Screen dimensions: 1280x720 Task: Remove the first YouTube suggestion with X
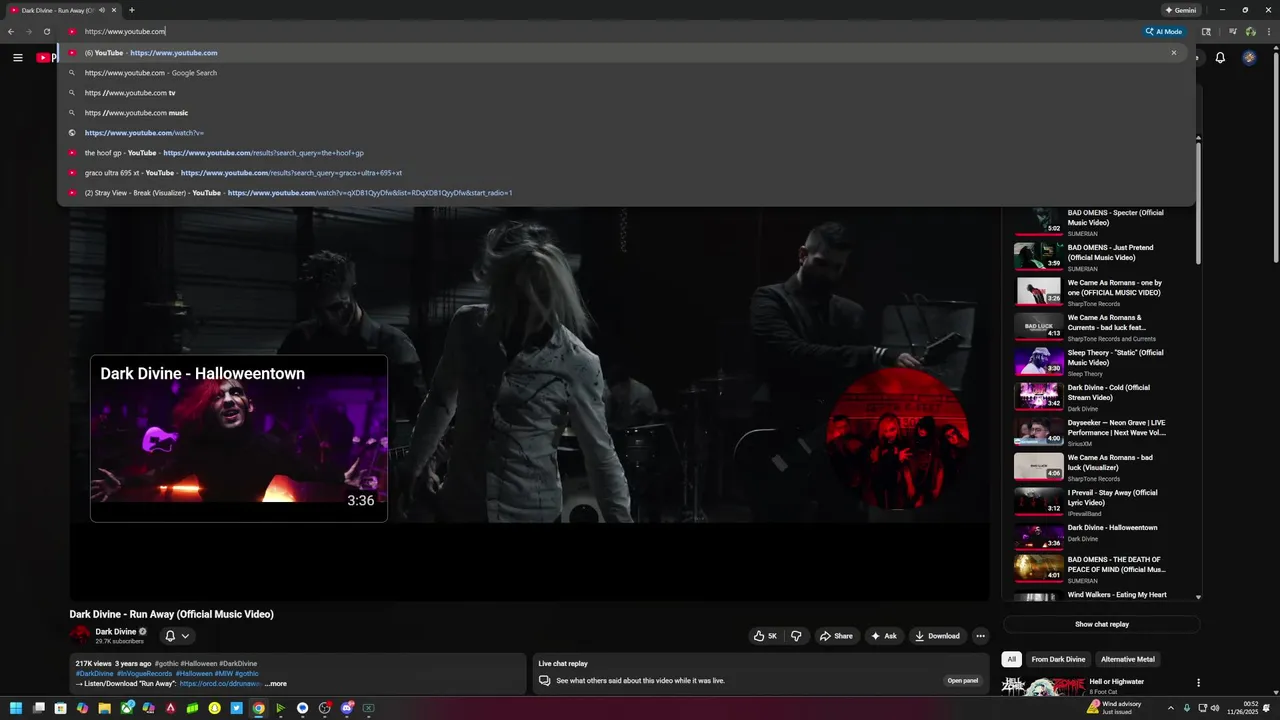1174,52
